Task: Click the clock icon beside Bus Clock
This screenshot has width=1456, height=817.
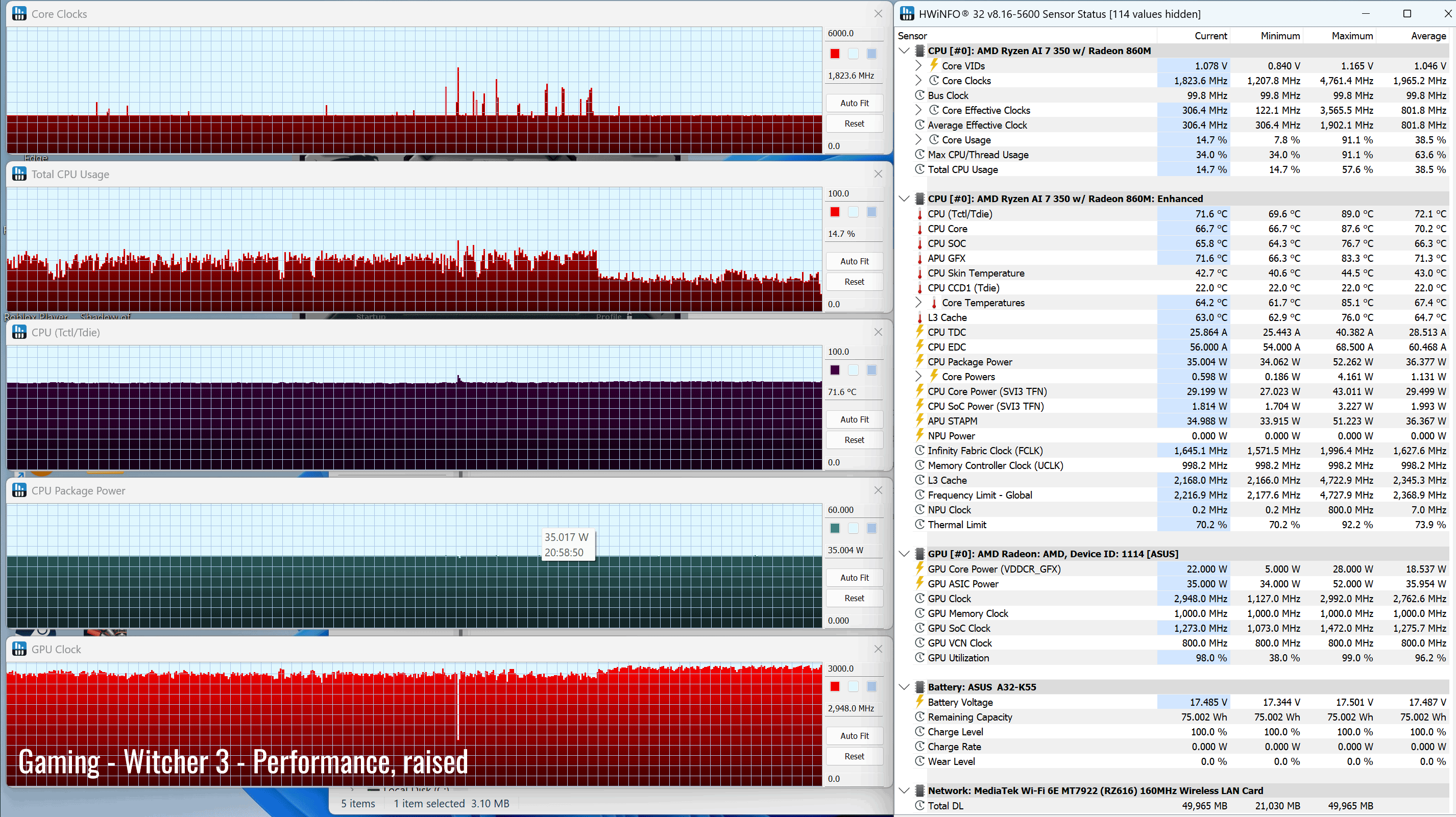Action: (919, 95)
